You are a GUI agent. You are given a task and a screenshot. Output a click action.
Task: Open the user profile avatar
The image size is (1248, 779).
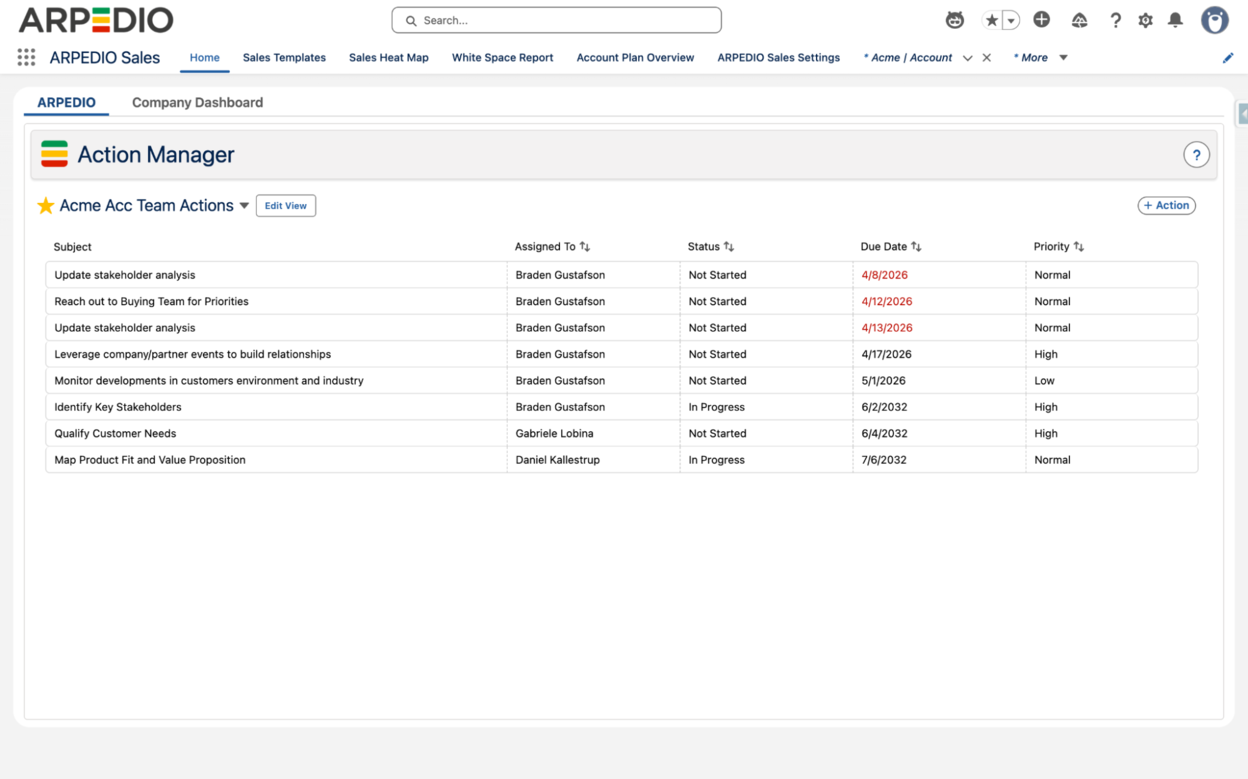[x=1215, y=20]
